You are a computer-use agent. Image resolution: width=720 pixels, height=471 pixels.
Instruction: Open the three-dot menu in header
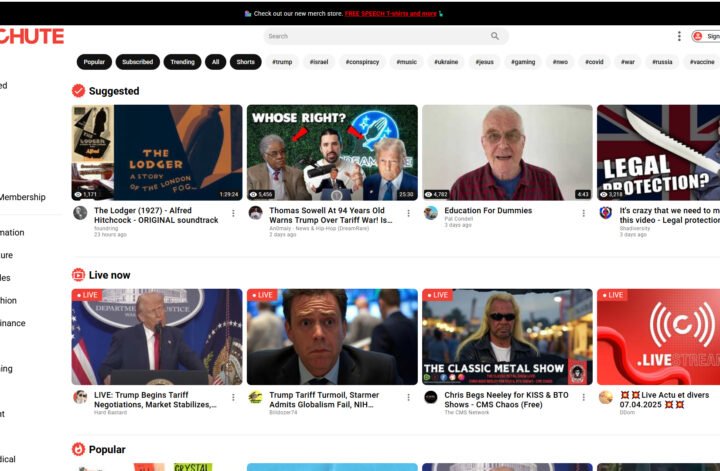coord(679,36)
